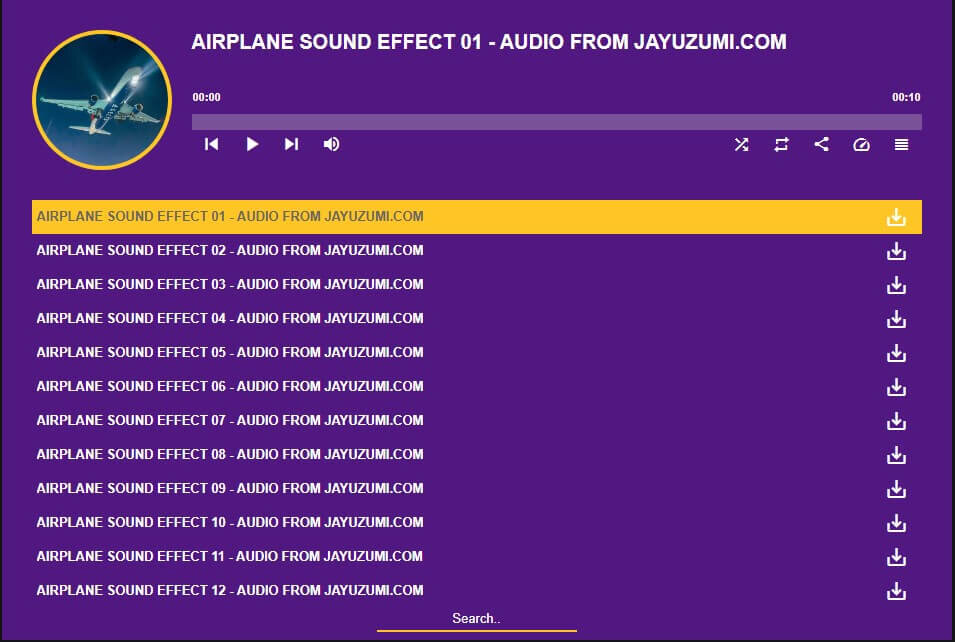Image resolution: width=955 pixels, height=642 pixels.
Task: Open the currently highlighted Airplane Sound Effect 01 track
Action: 229,216
